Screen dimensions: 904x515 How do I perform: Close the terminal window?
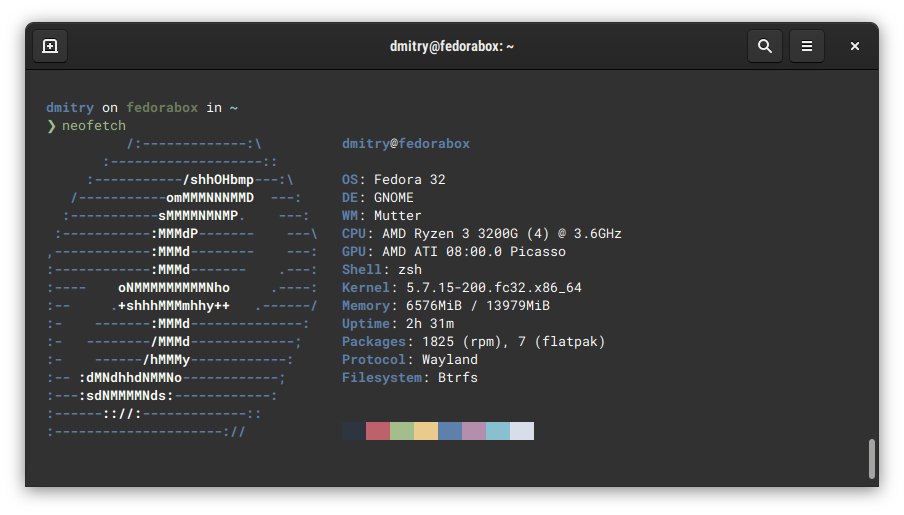tap(854, 46)
